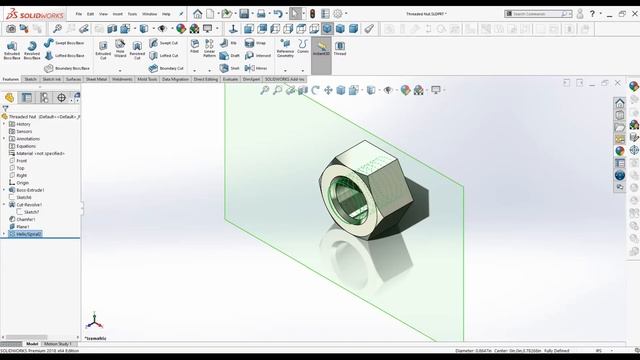
Task: Click the Rebuild traffic light icon
Action: click(312, 14)
